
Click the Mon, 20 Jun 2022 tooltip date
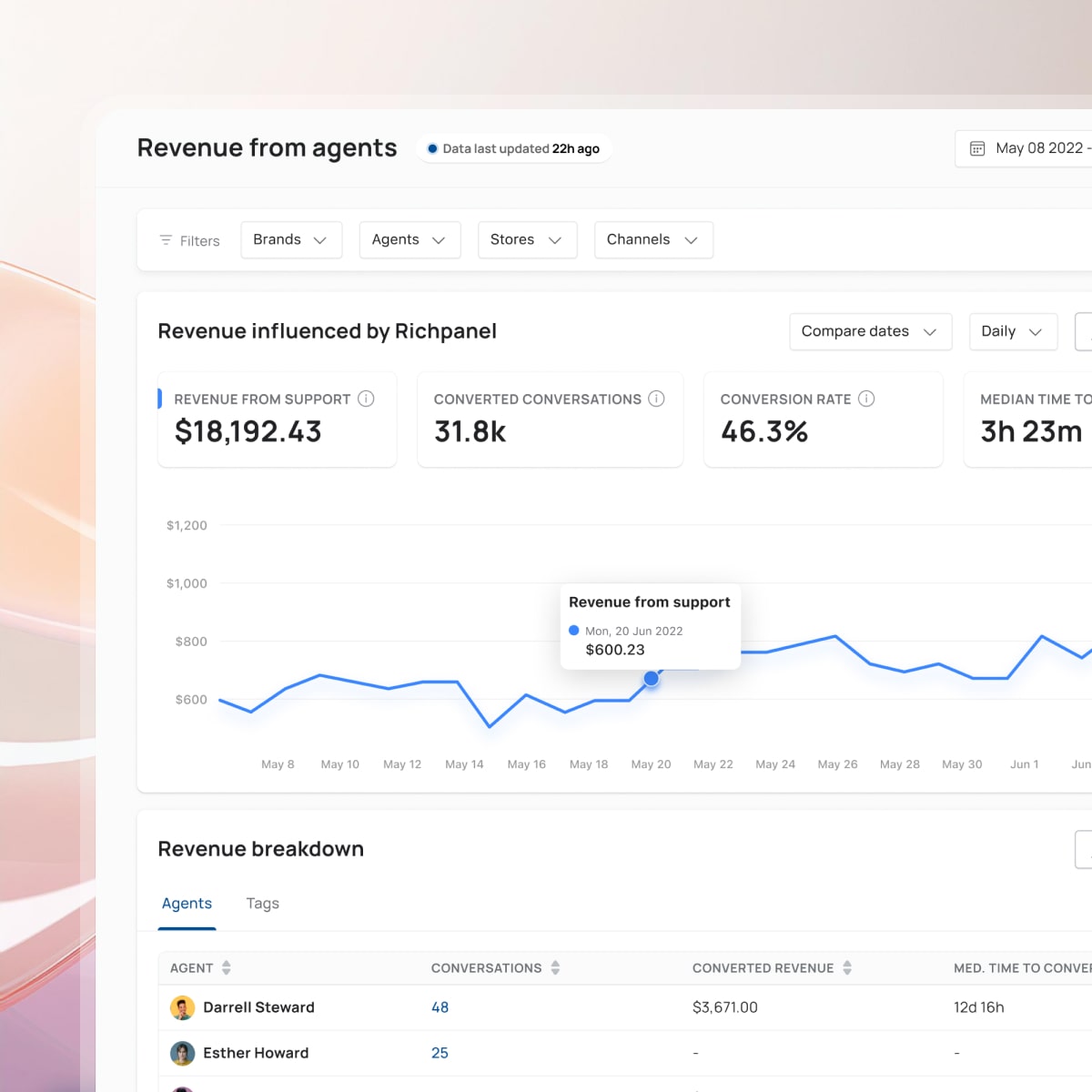click(x=634, y=631)
